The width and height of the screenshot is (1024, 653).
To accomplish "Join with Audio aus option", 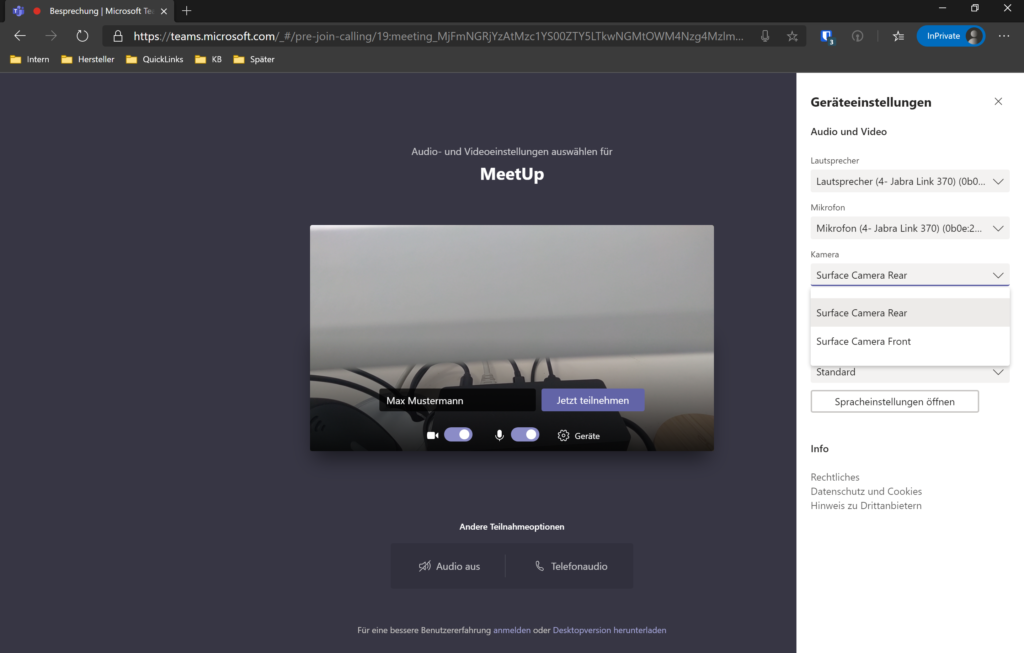I will coord(449,566).
